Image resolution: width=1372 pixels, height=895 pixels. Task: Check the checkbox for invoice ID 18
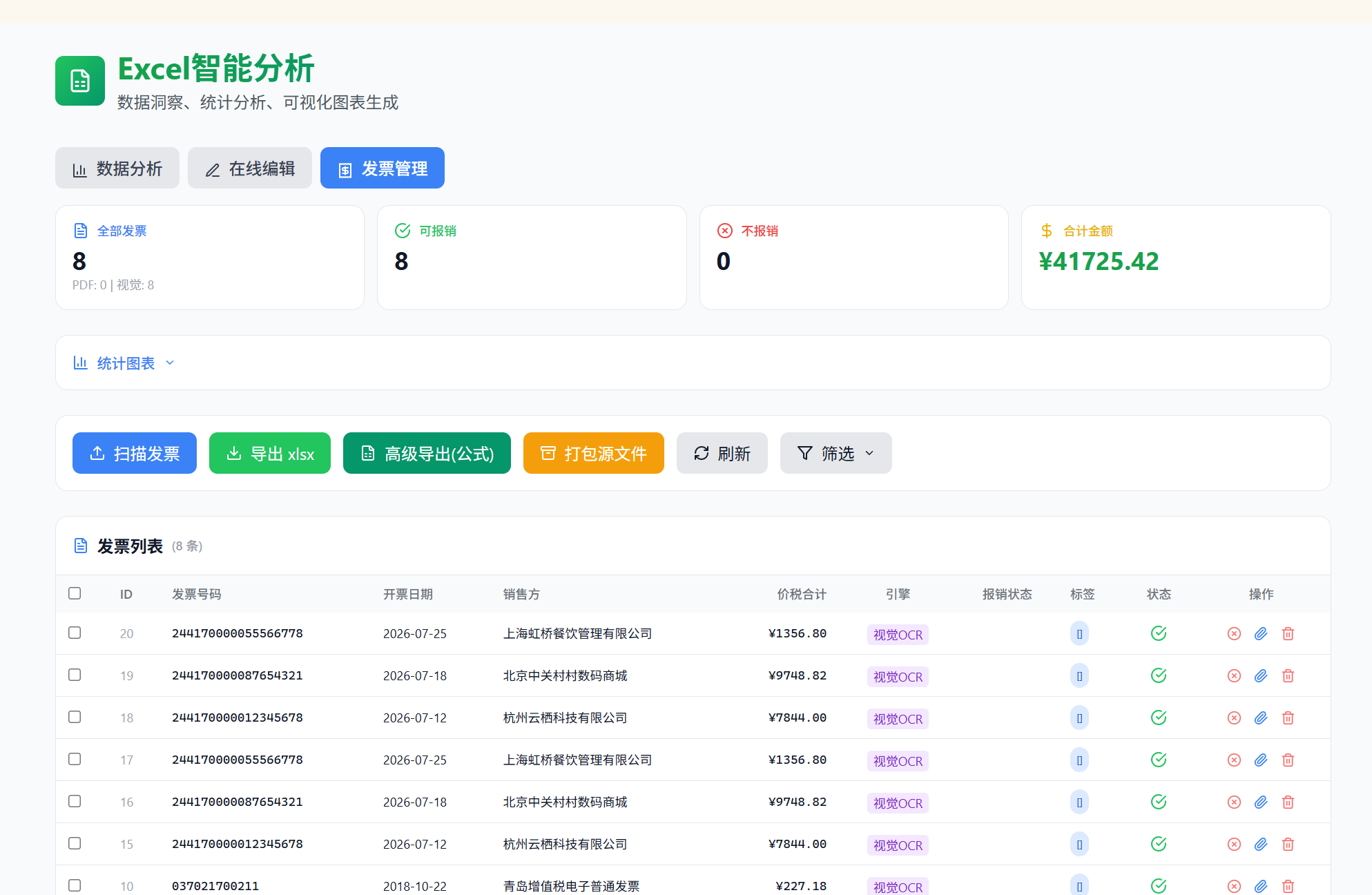pos(75,717)
